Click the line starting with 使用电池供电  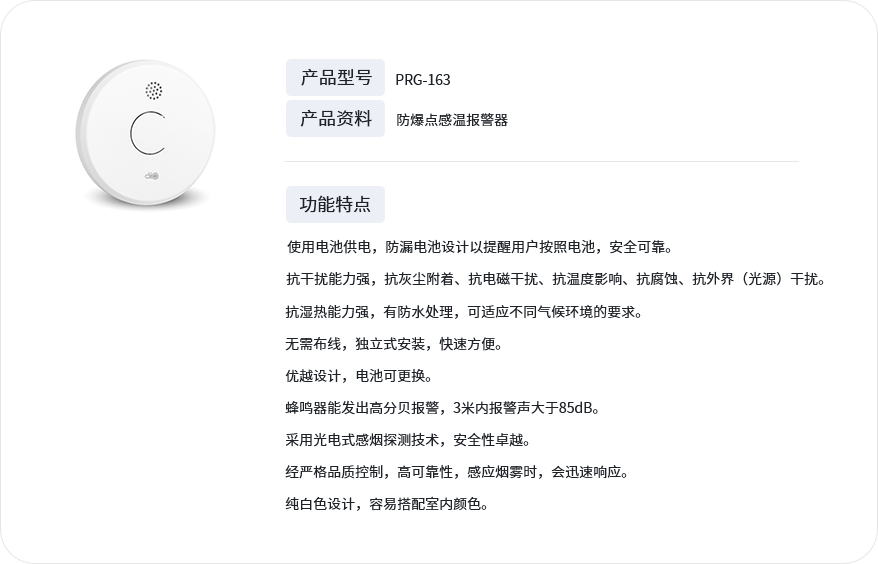(x=481, y=247)
